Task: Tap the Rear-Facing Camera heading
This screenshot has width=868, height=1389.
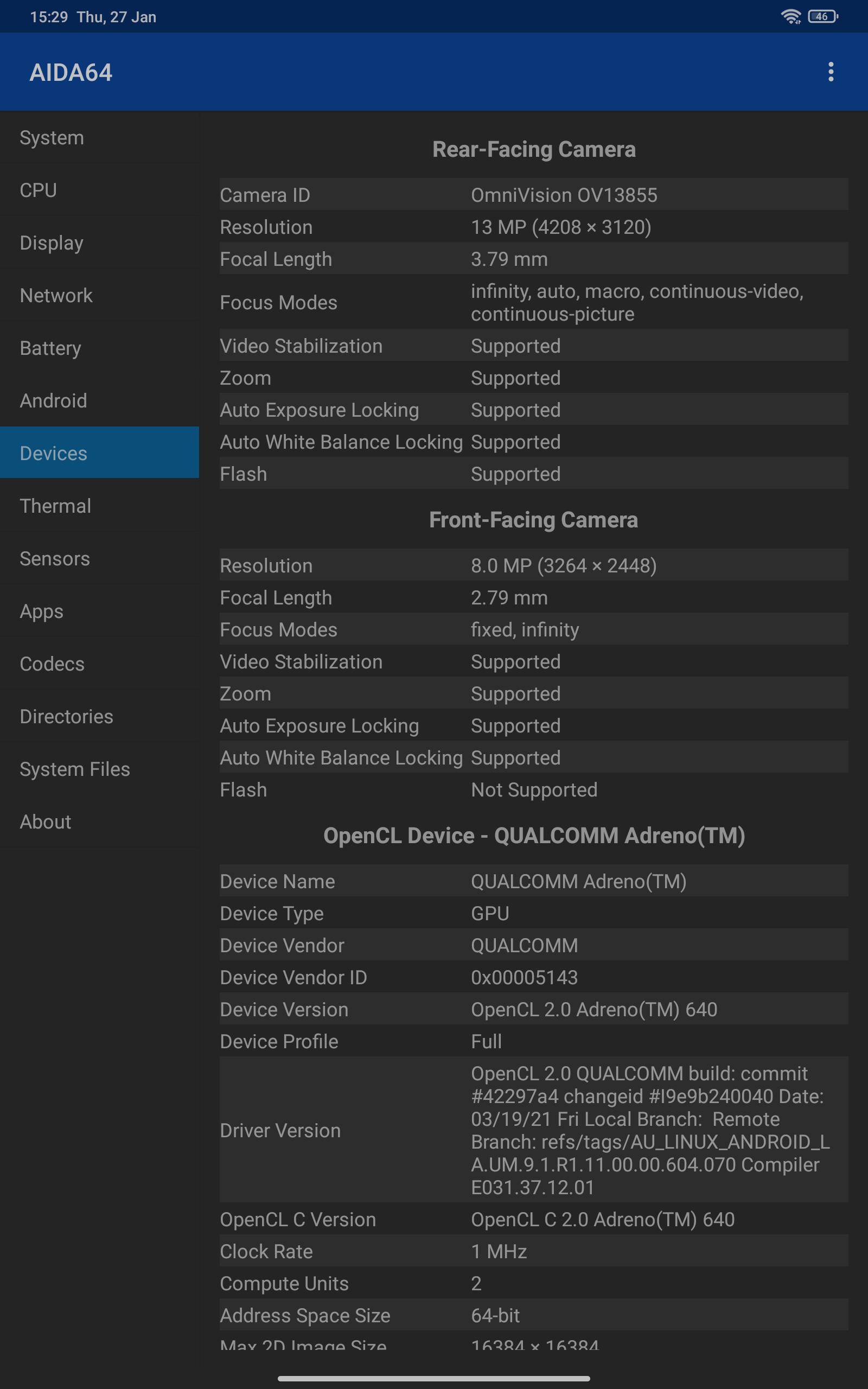Action: click(x=534, y=149)
